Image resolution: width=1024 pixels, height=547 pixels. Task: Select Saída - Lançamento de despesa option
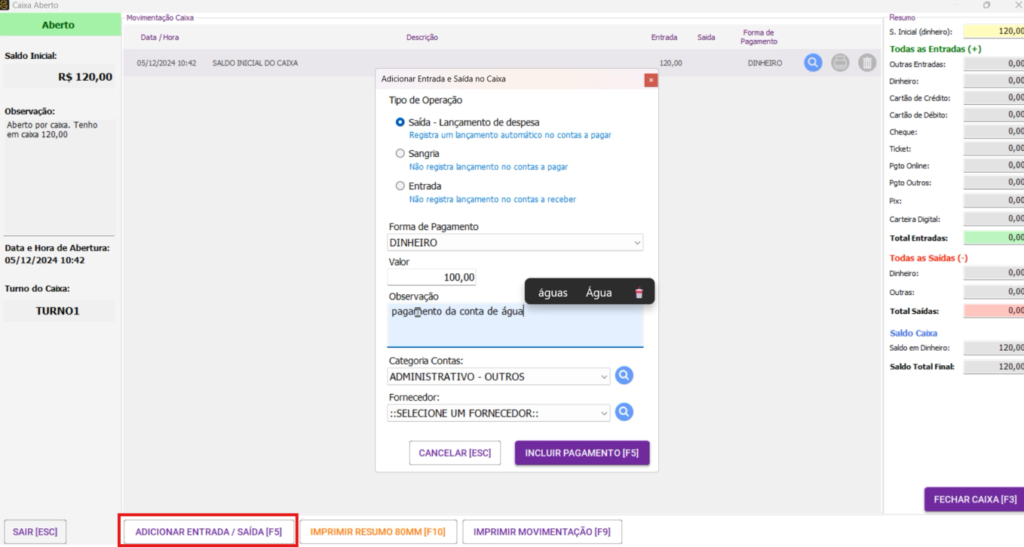(x=400, y=122)
